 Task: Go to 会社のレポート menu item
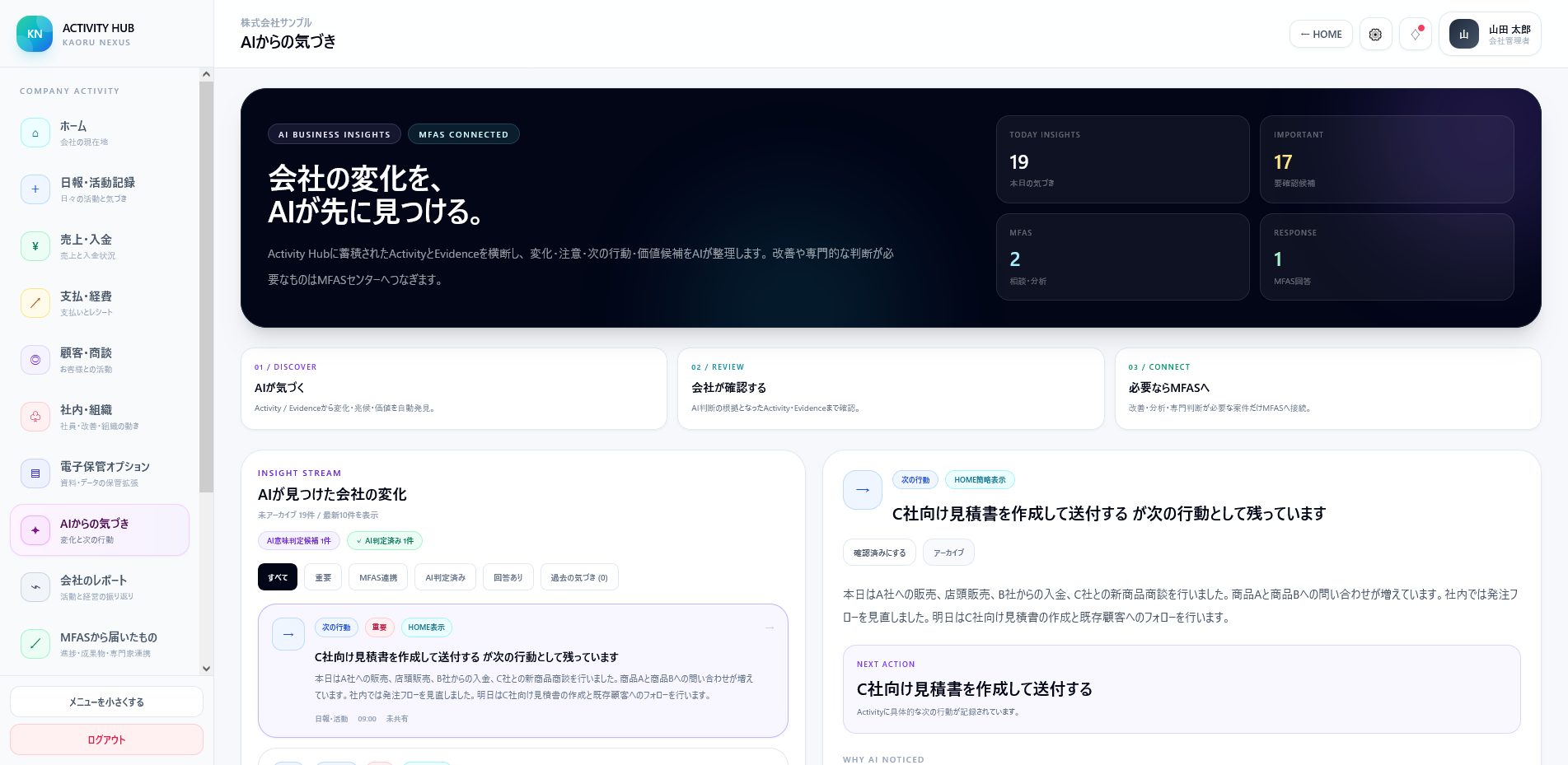[100, 587]
